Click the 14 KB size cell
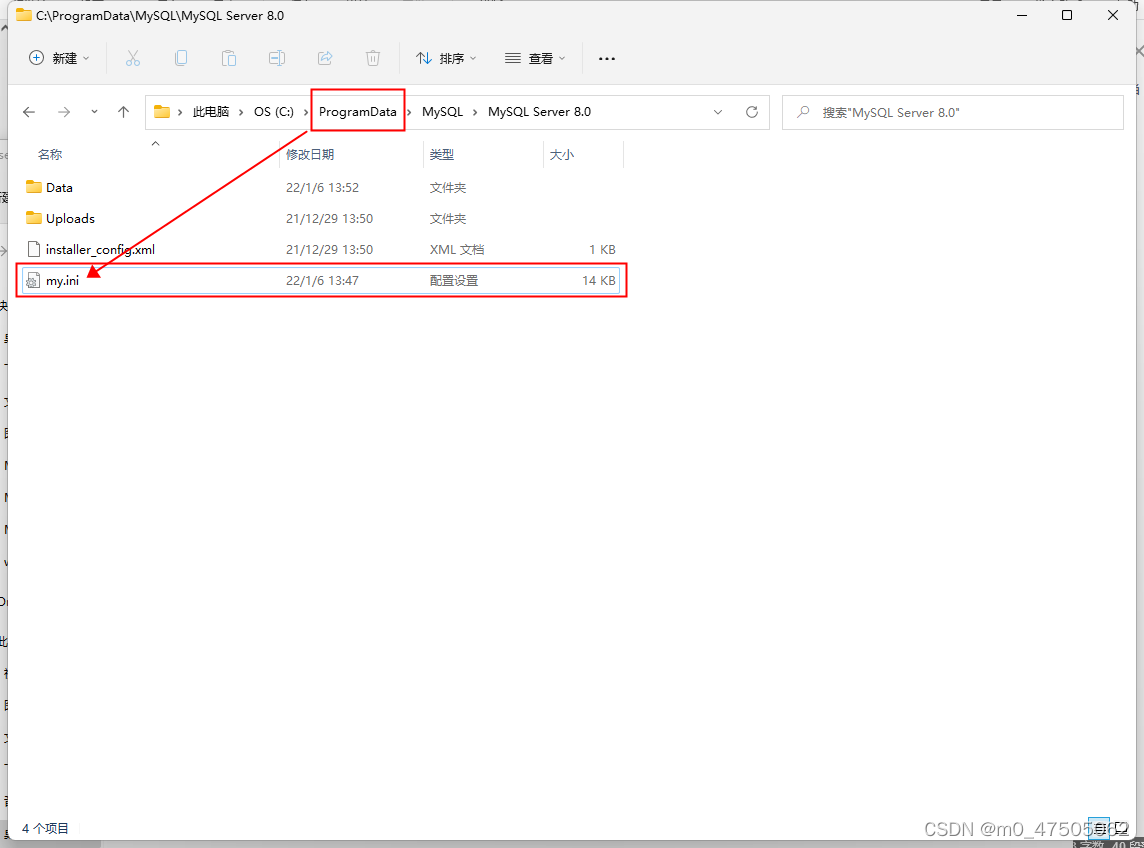The image size is (1144, 848). (x=599, y=280)
